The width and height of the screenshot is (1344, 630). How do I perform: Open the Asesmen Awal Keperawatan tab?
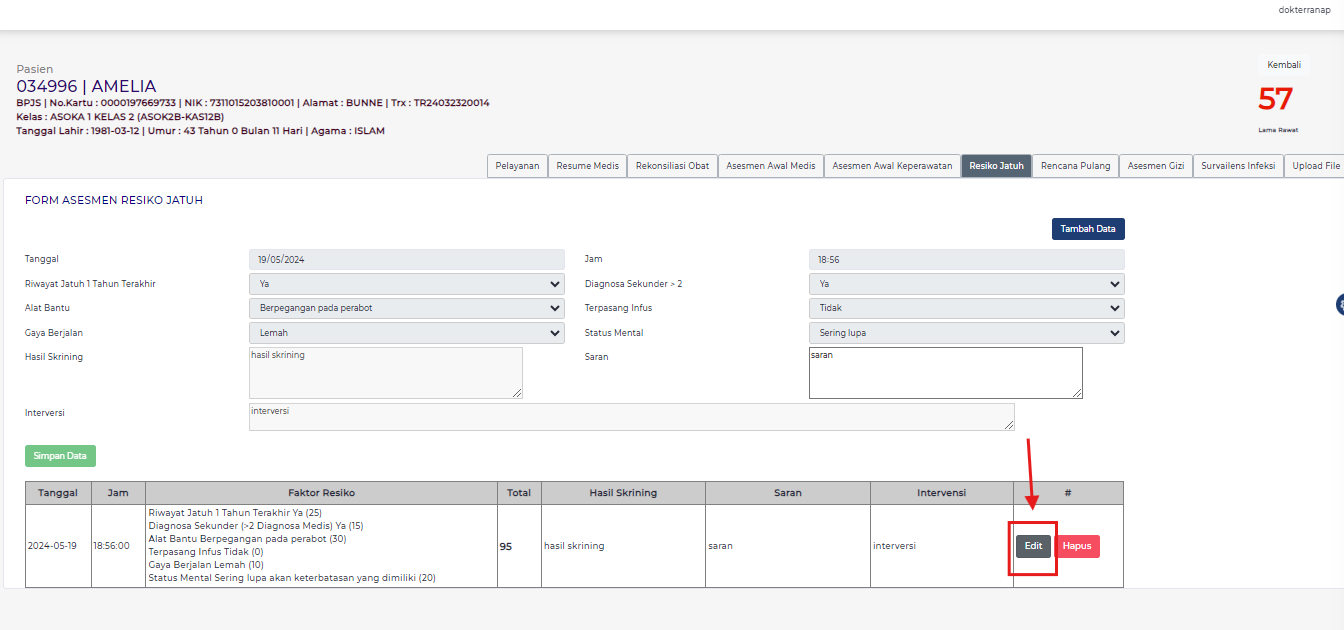point(892,165)
